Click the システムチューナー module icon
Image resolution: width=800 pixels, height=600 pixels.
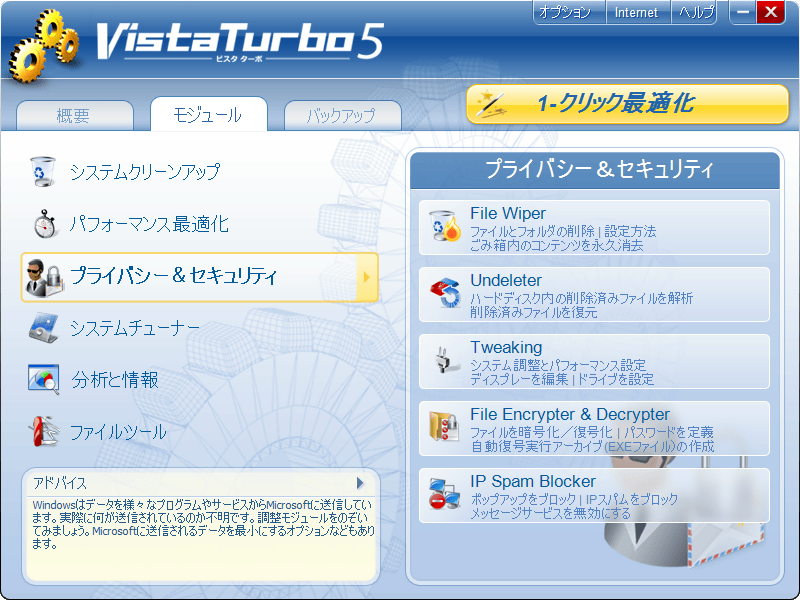pos(43,328)
